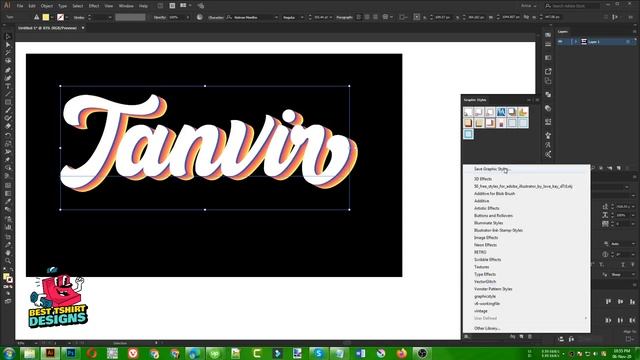Open the Export icon in panel dock

click(548, 71)
